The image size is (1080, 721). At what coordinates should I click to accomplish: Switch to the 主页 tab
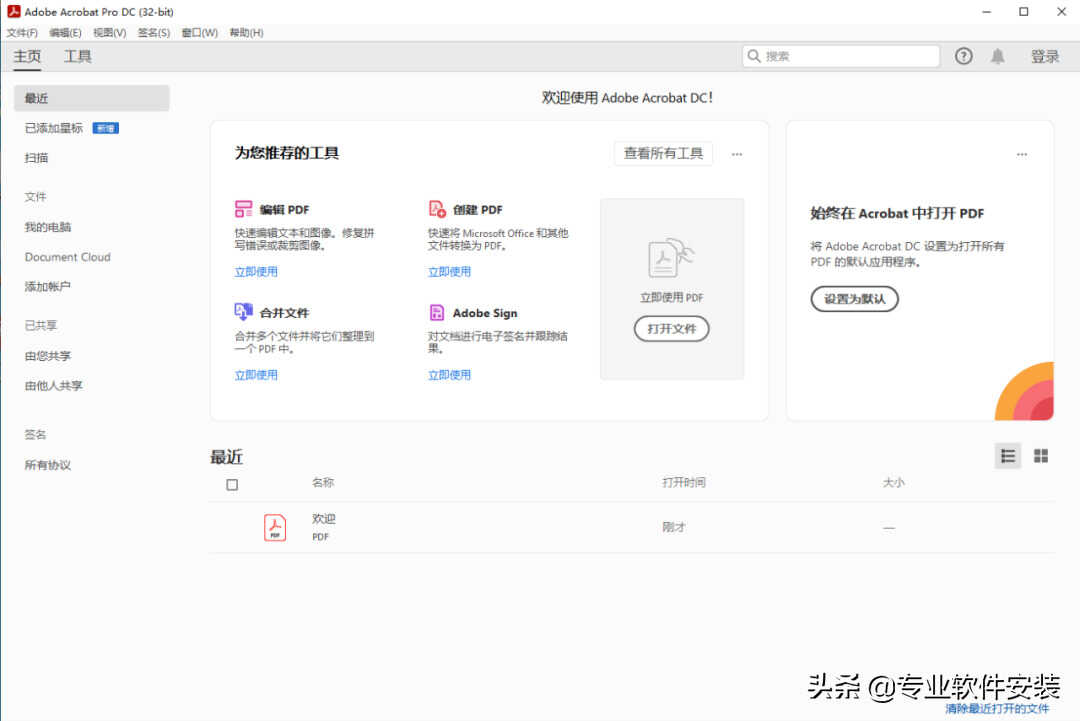(x=28, y=56)
